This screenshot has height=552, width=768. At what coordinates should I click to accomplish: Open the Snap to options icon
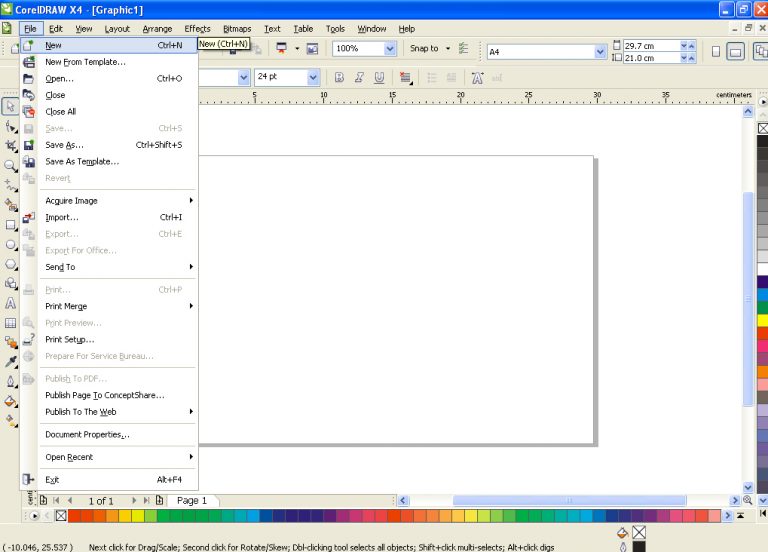463,48
